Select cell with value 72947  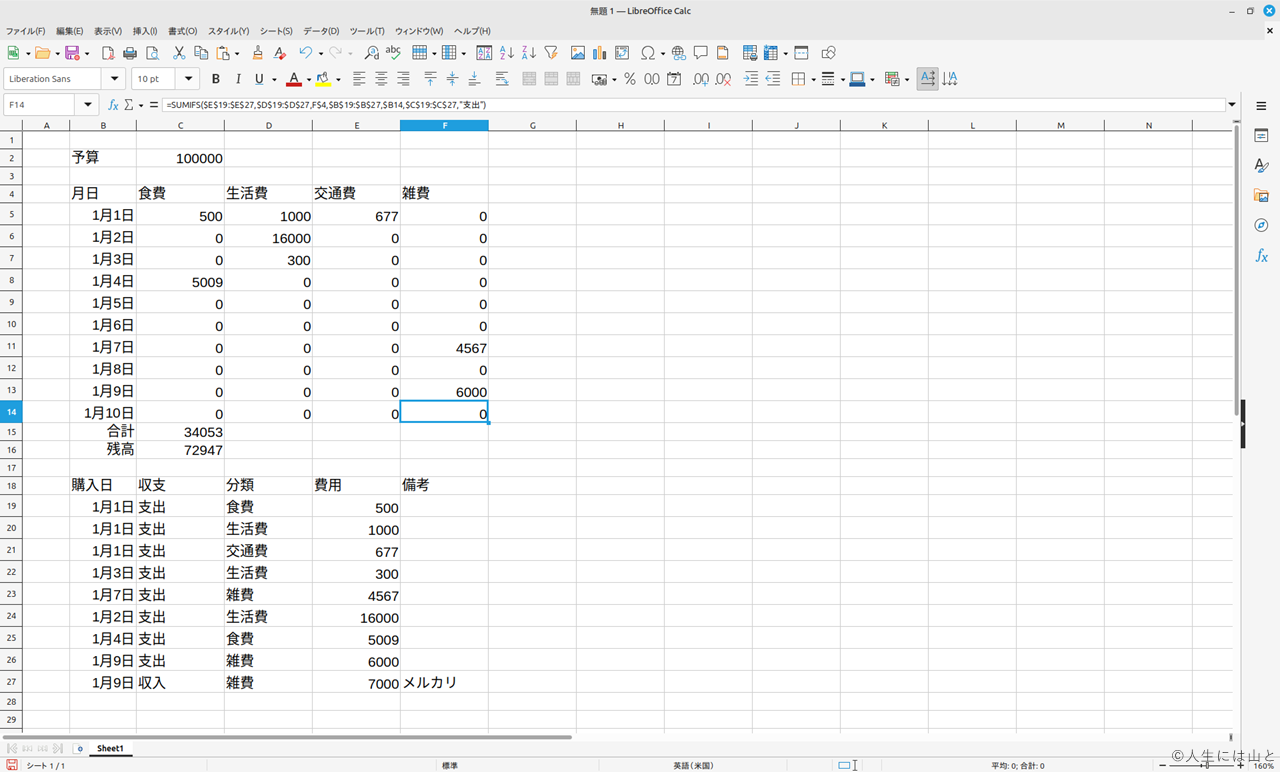tap(180, 450)
